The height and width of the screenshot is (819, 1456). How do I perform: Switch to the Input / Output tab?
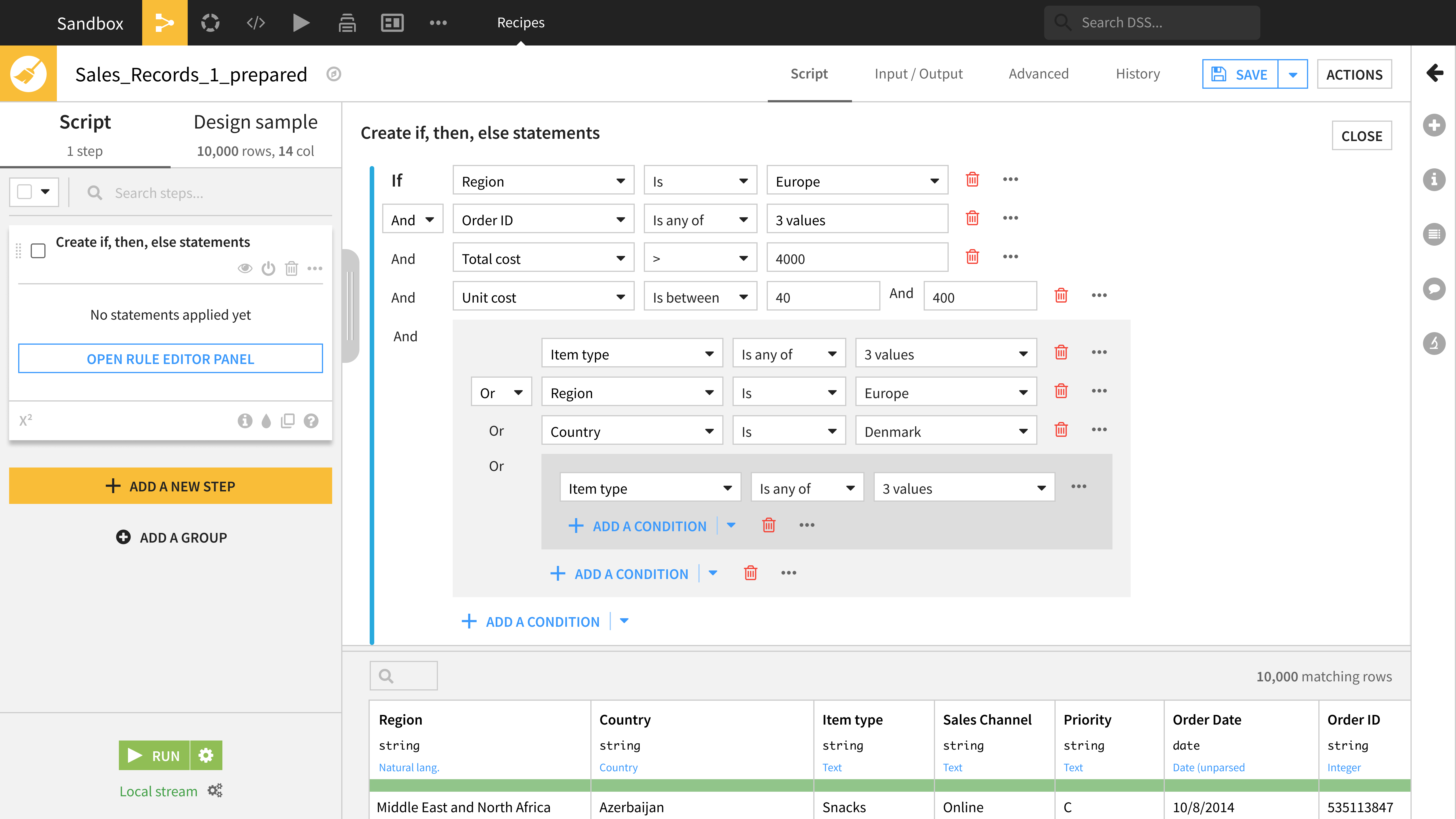[x=918, y=73]
